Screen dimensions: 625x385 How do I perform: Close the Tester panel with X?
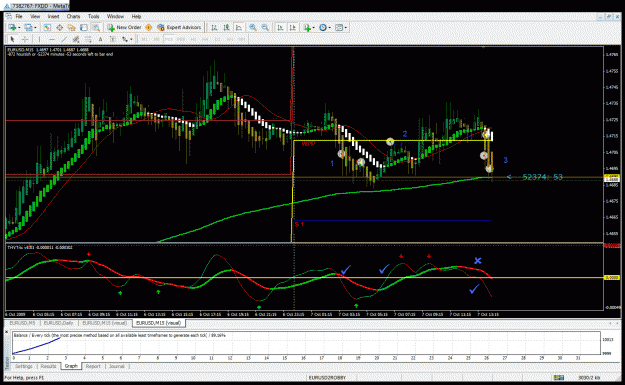[x=6, y=332]
